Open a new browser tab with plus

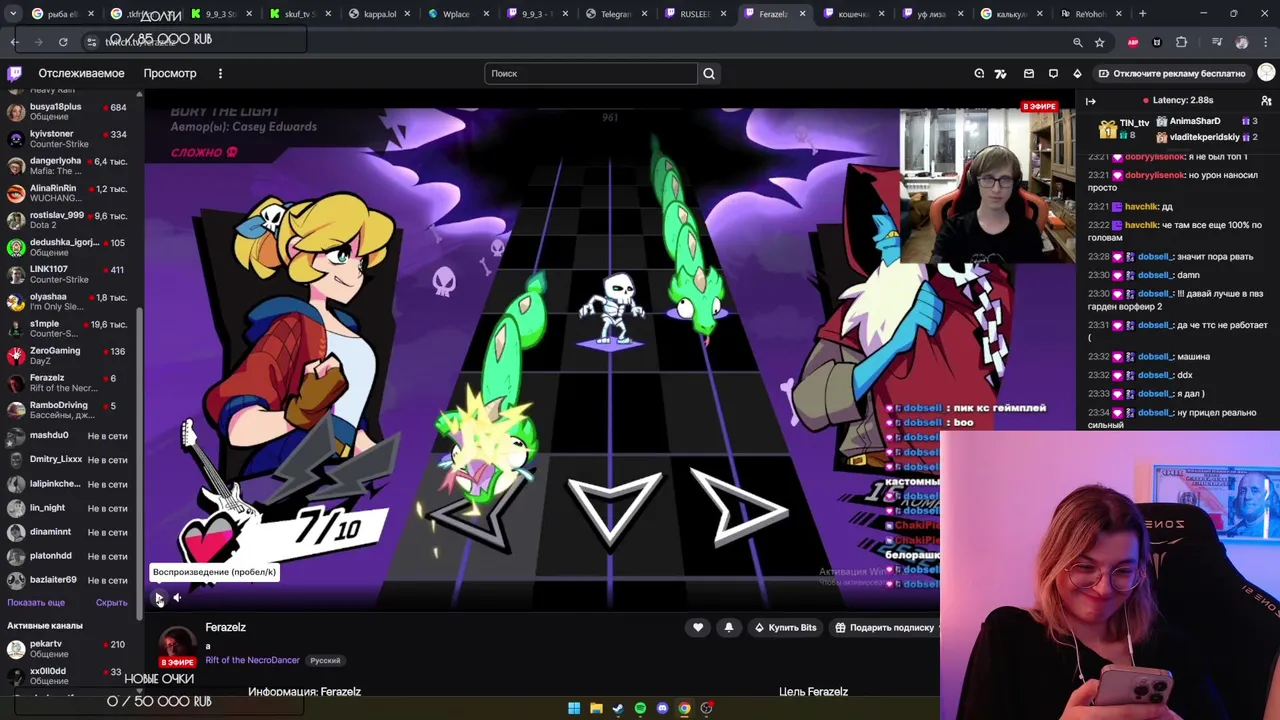tap(1143, 14)
